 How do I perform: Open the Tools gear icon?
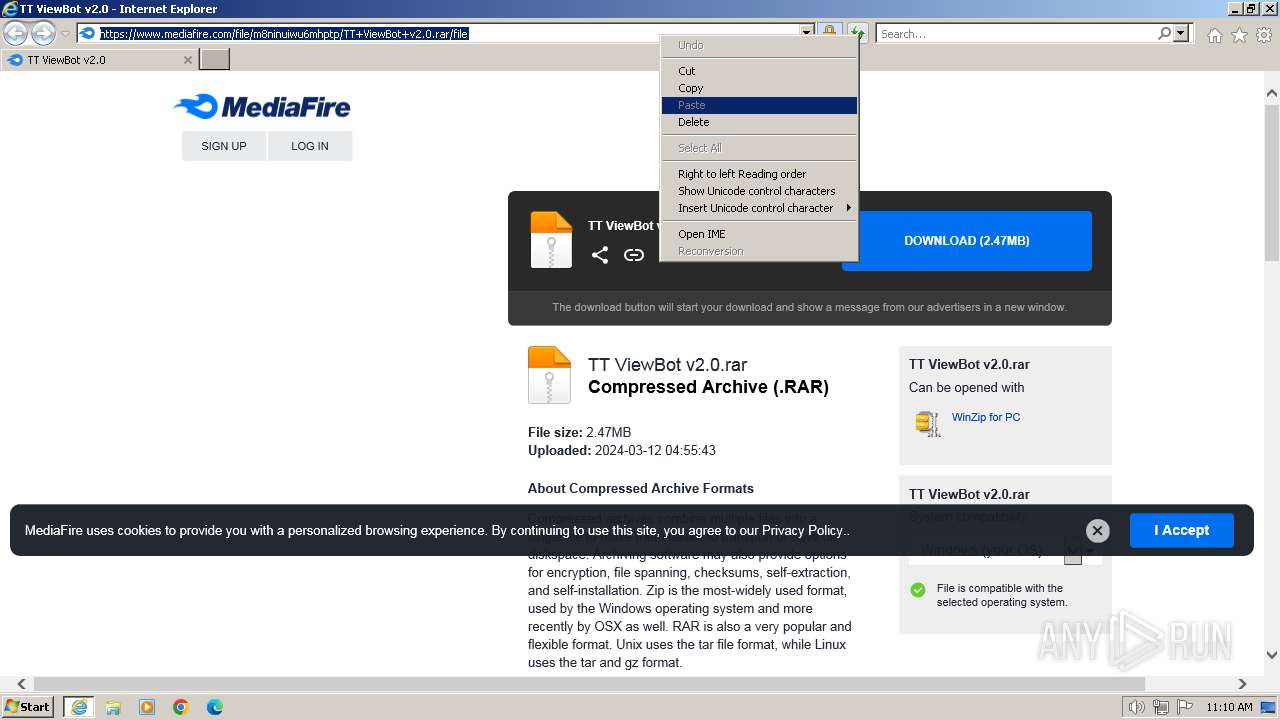click(1264, 35)
